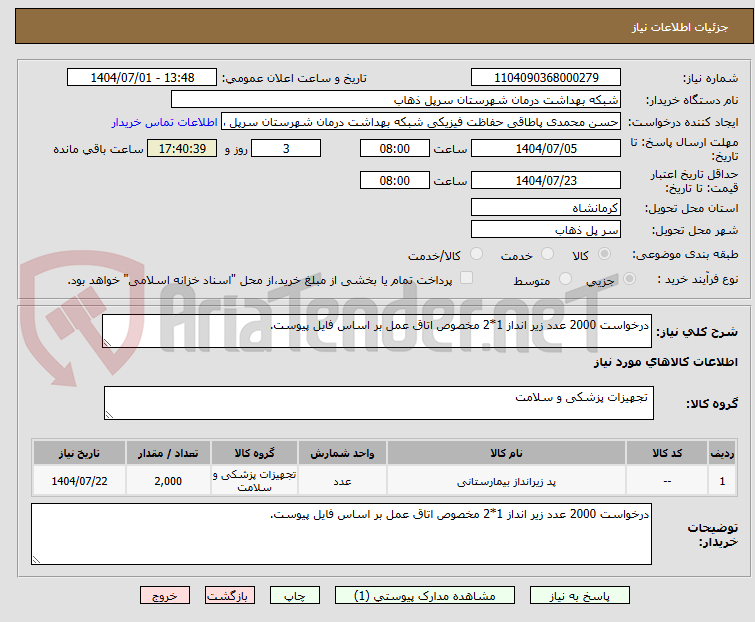The image size is (755, 622).
Task: Click column header کد کالا
Action: pos(667,453)
